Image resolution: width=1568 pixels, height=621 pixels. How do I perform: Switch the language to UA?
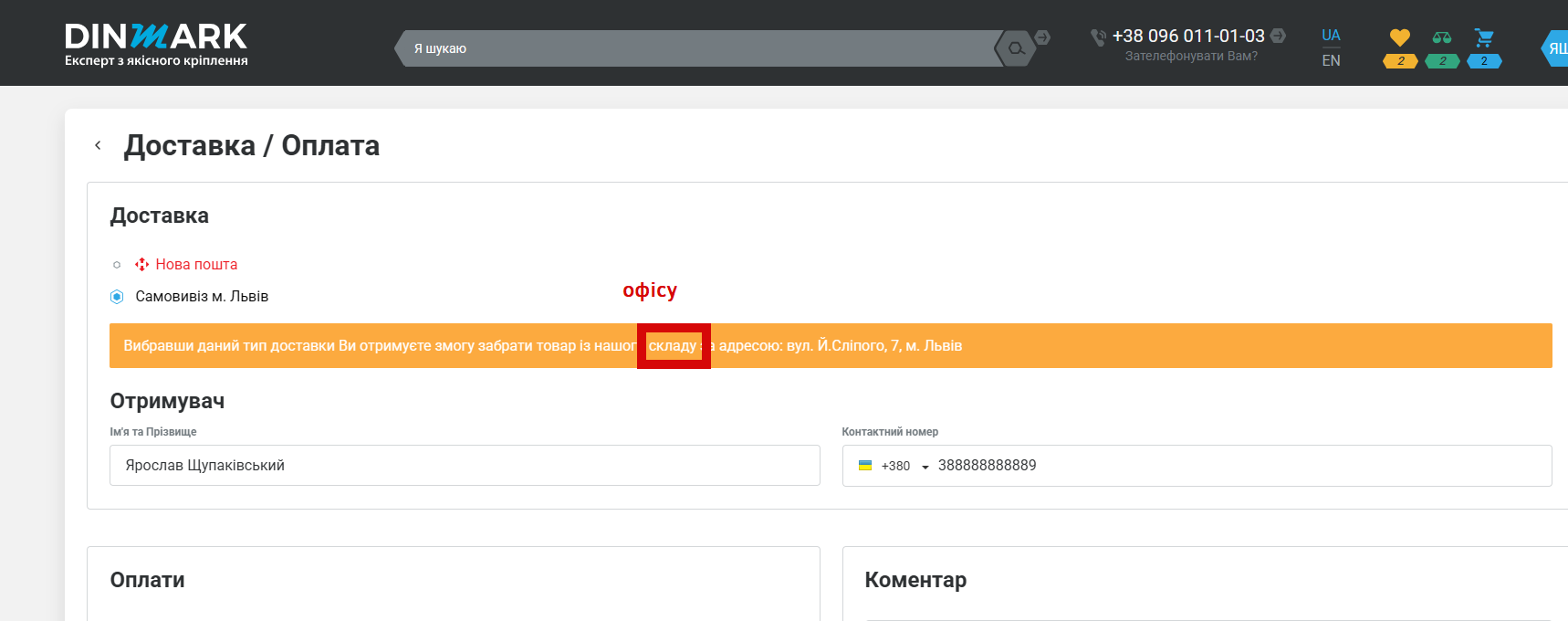pos(1331,36)
